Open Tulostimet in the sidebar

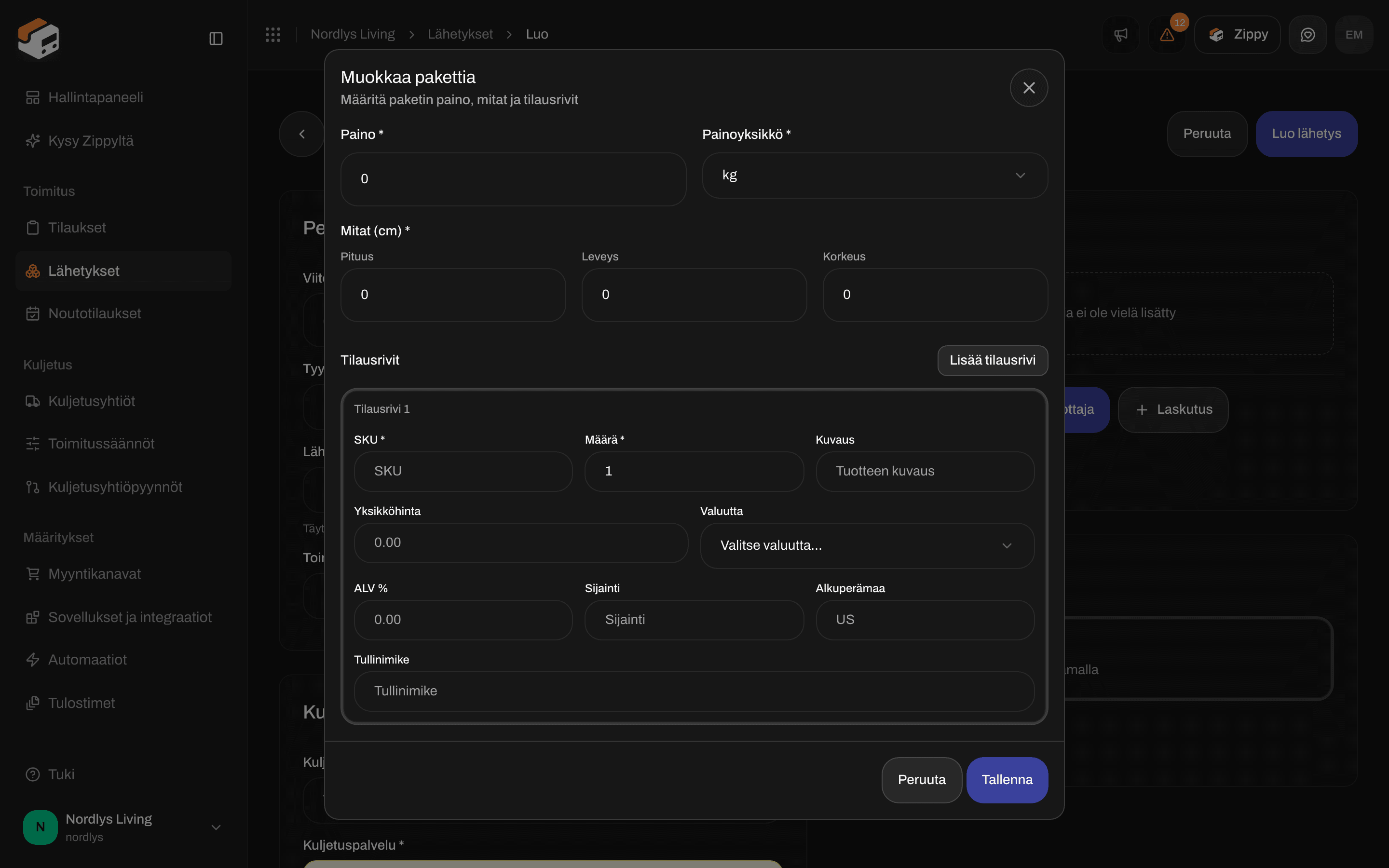[123, 703]
